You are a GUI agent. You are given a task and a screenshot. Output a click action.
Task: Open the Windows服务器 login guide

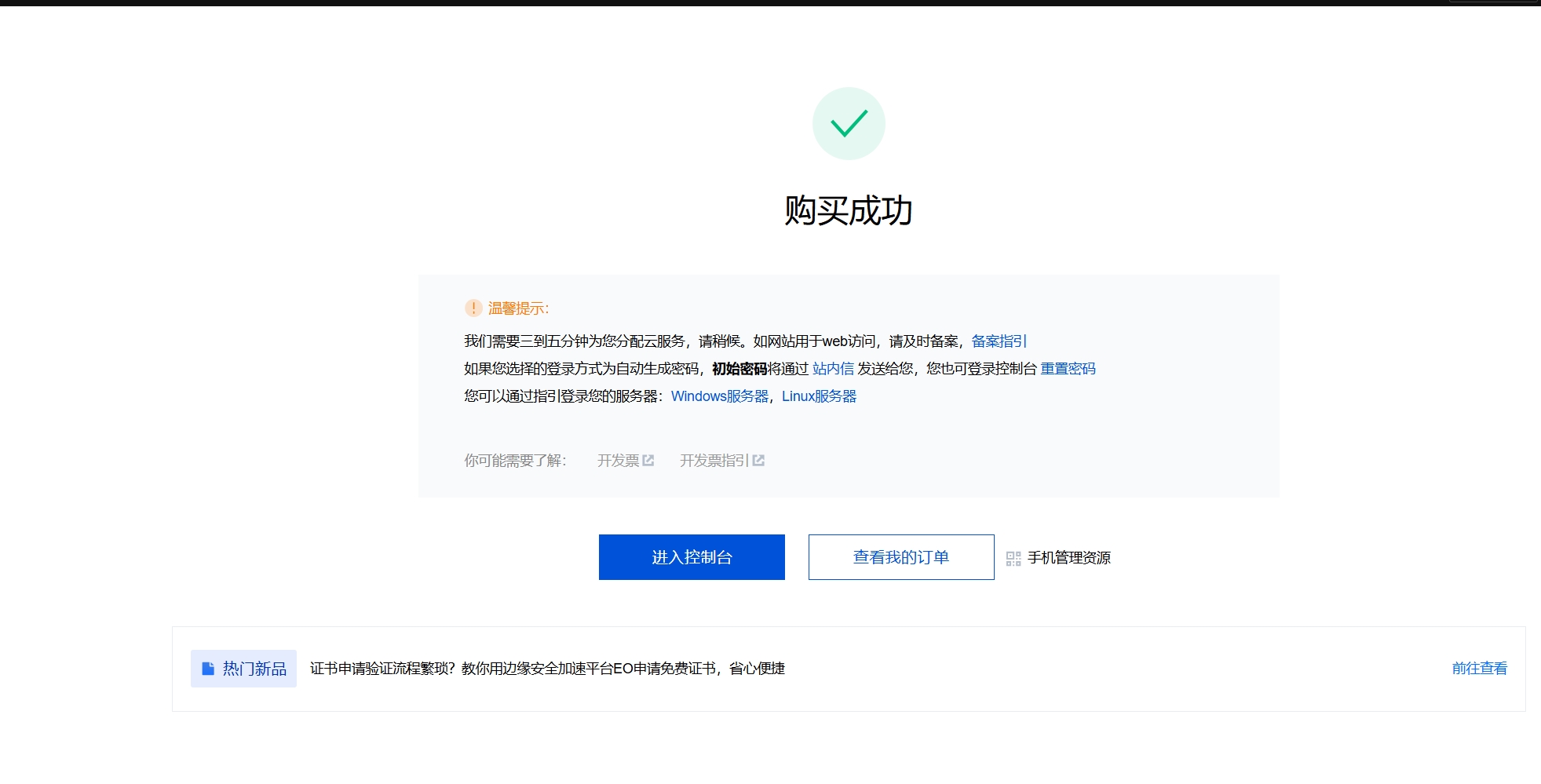720,396
